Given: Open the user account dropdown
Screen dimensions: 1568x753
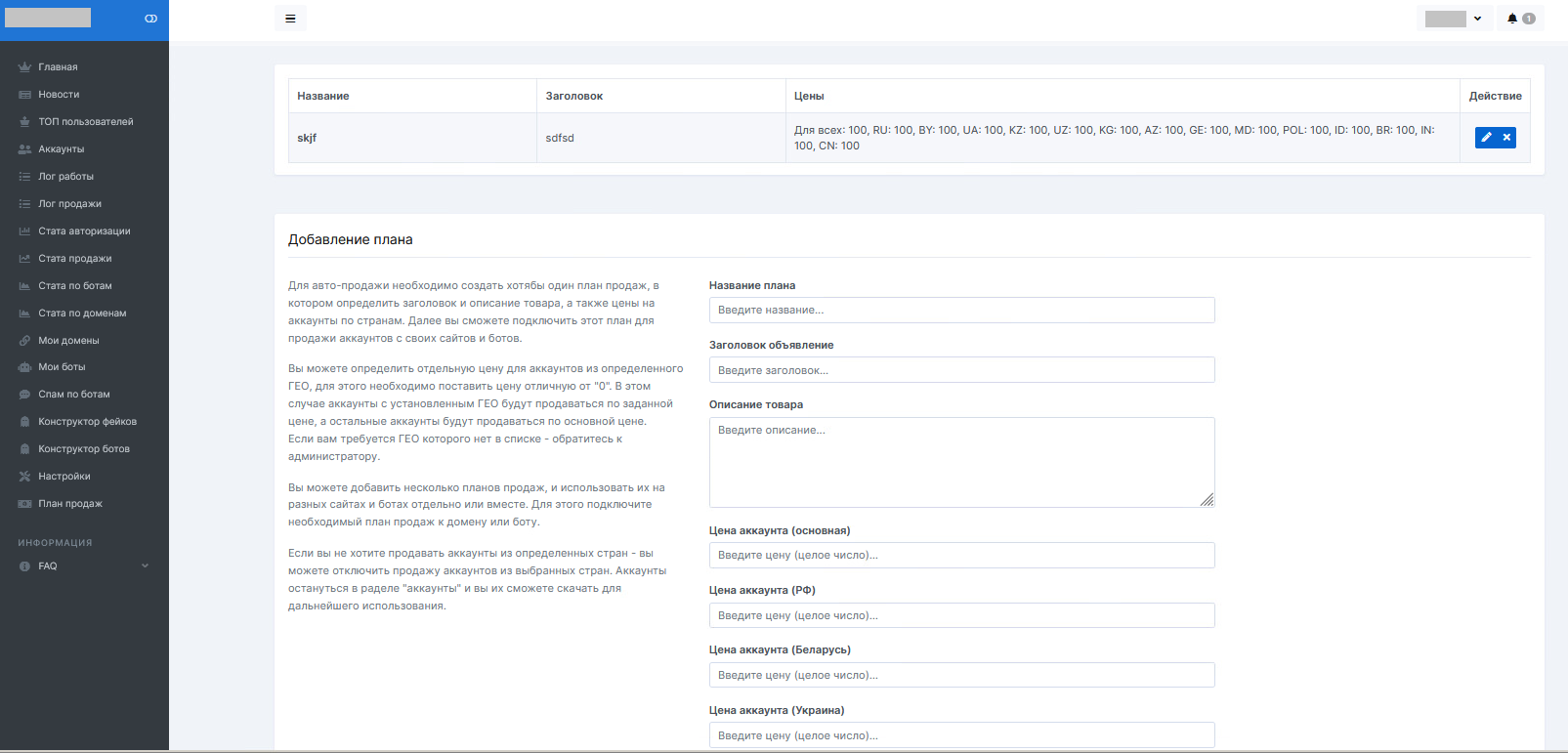Looking at the screenshot, I should click(x=1454, y=19).
